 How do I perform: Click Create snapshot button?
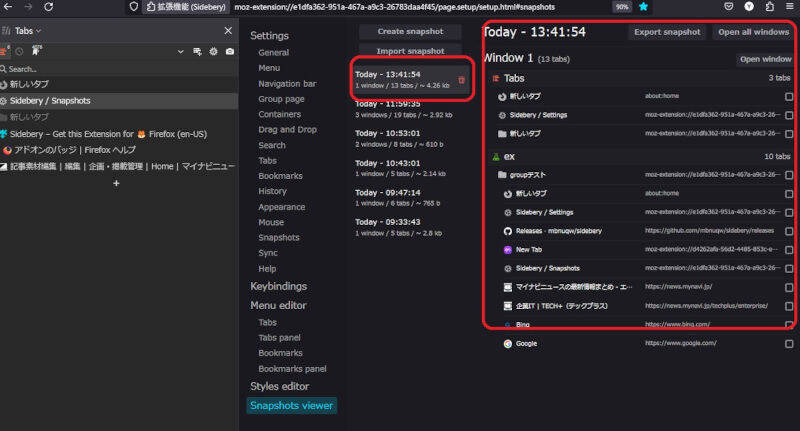pos(410,32)
